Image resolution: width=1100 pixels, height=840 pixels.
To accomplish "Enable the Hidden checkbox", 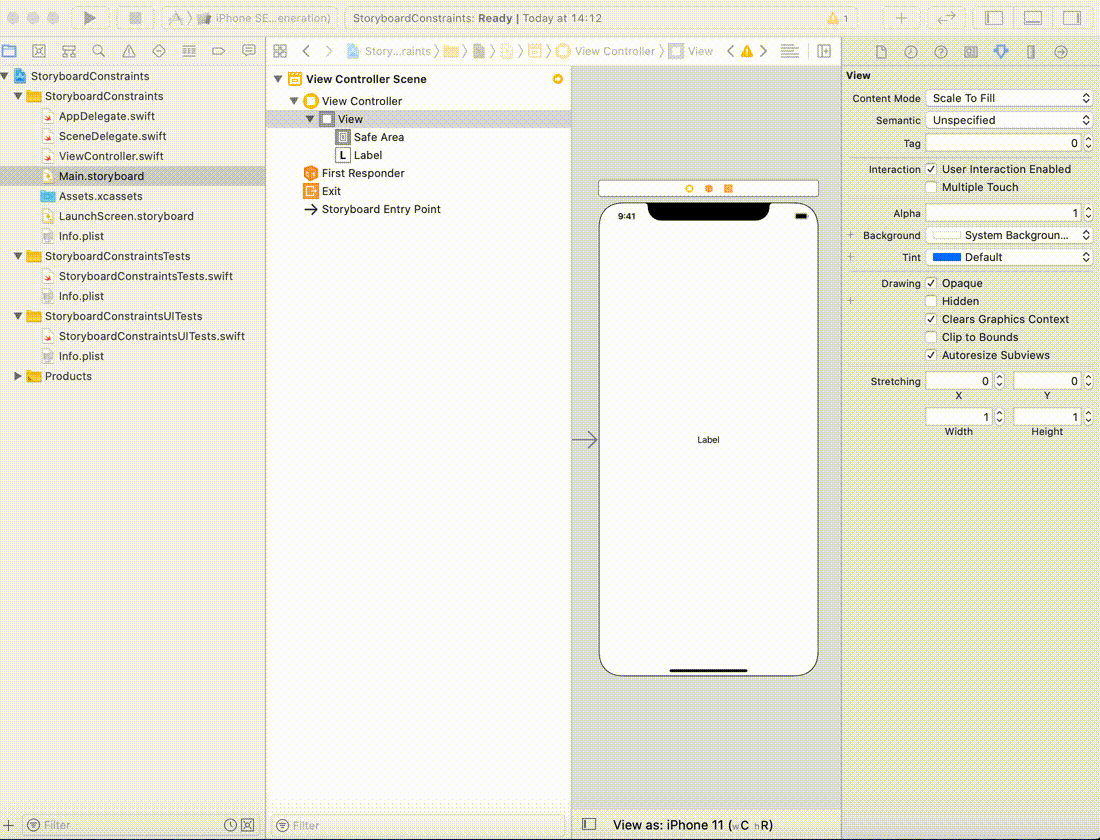I will tap(931, 301).
